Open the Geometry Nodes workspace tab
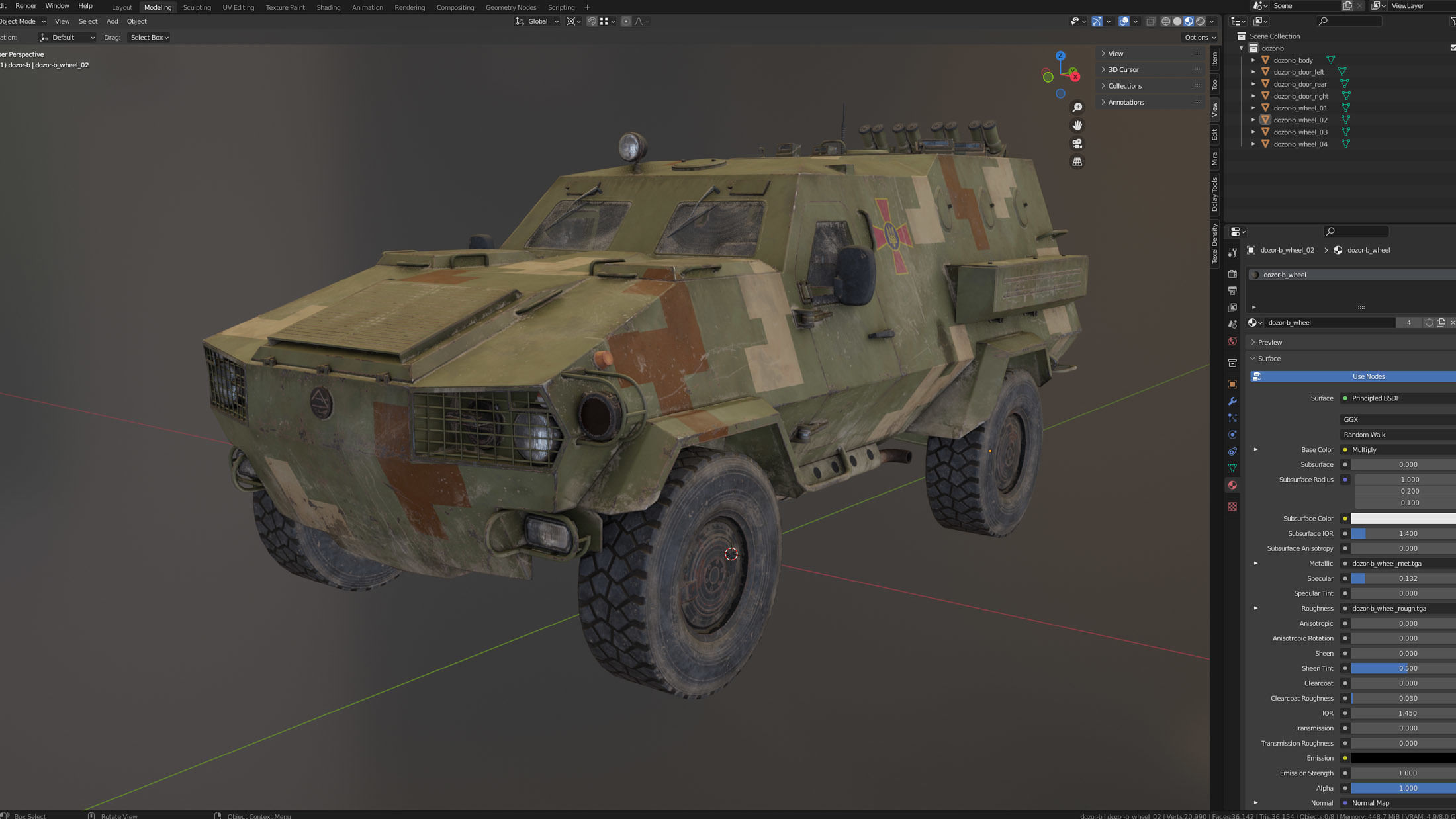Screen dimensions: 1456x819 pyautogui.click(x=511, y=7)
